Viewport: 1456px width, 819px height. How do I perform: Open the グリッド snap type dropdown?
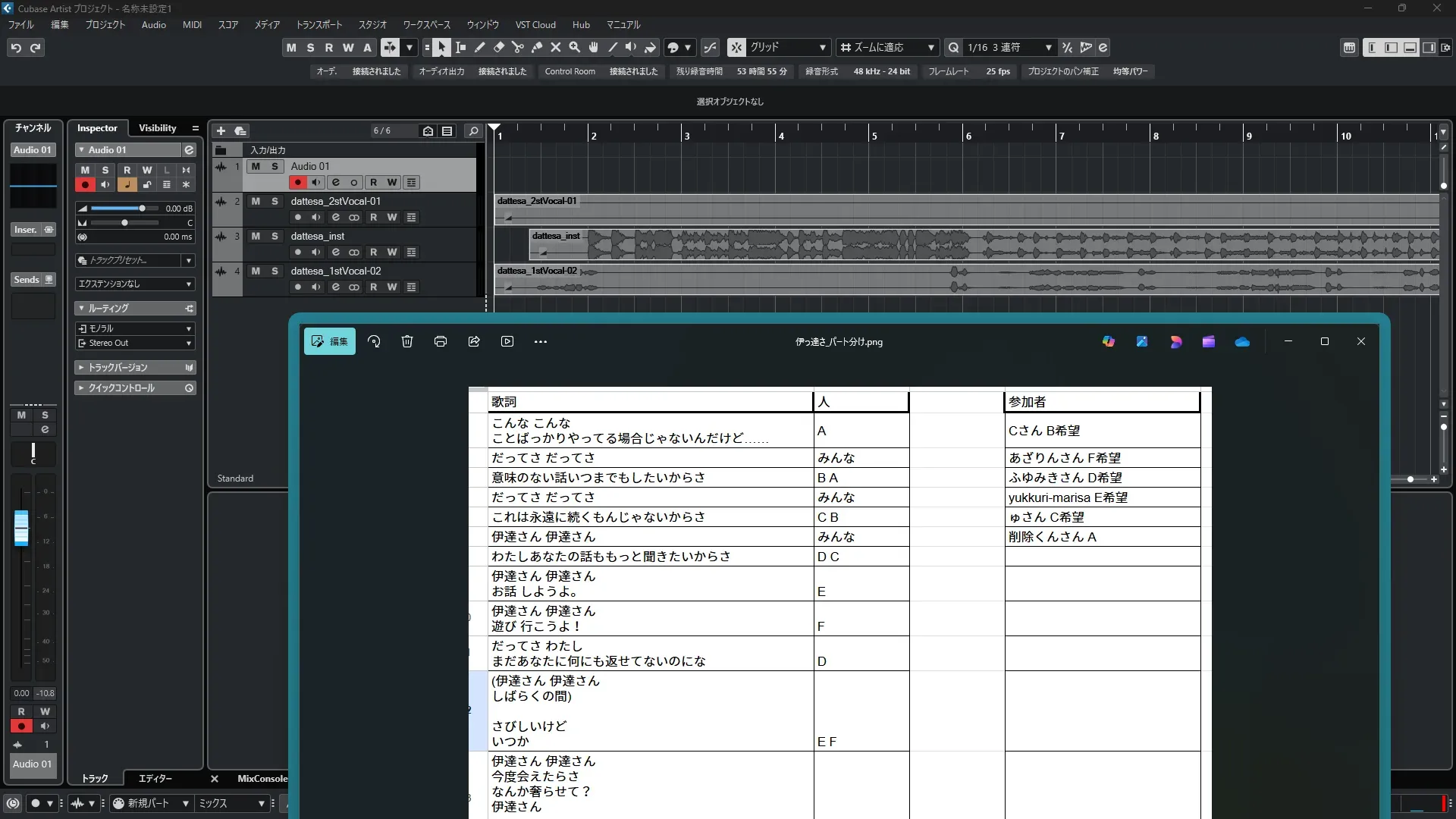(822, 48)
